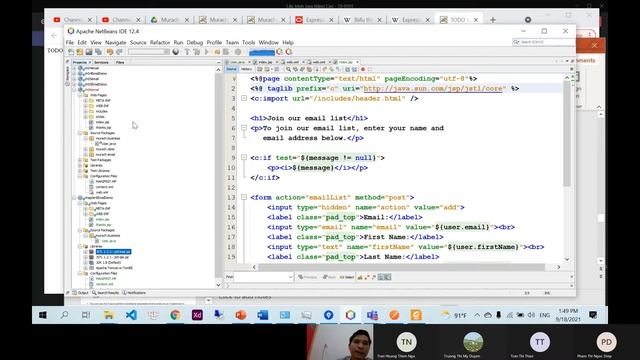Viewport: 640px width, 360px height.
Task: Open the Refactor menu
Action: (160, 42)
